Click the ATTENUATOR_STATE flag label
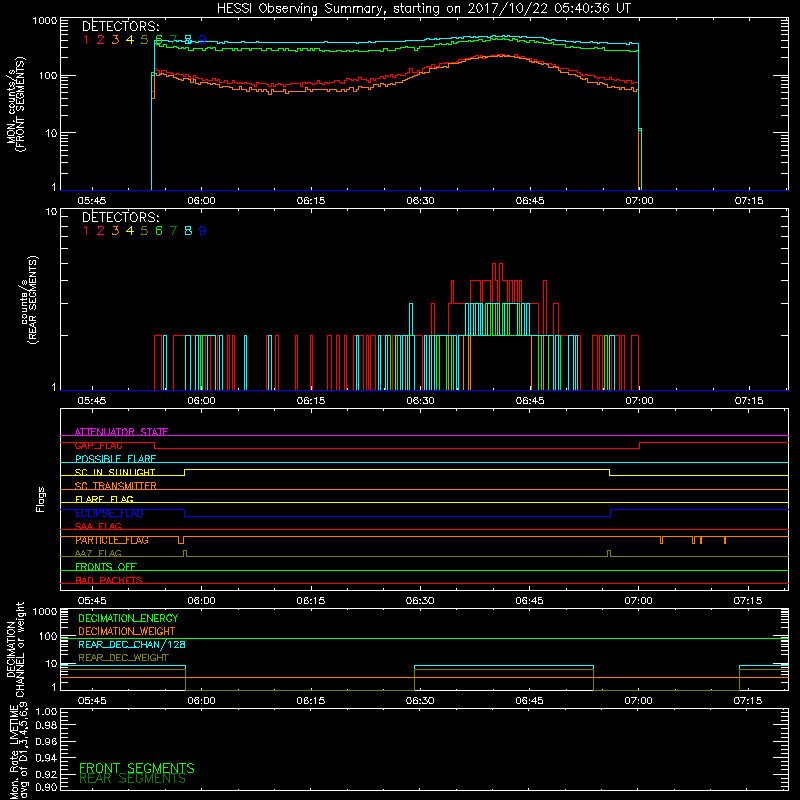Screen dimensions: 800x800 (121, 432)
